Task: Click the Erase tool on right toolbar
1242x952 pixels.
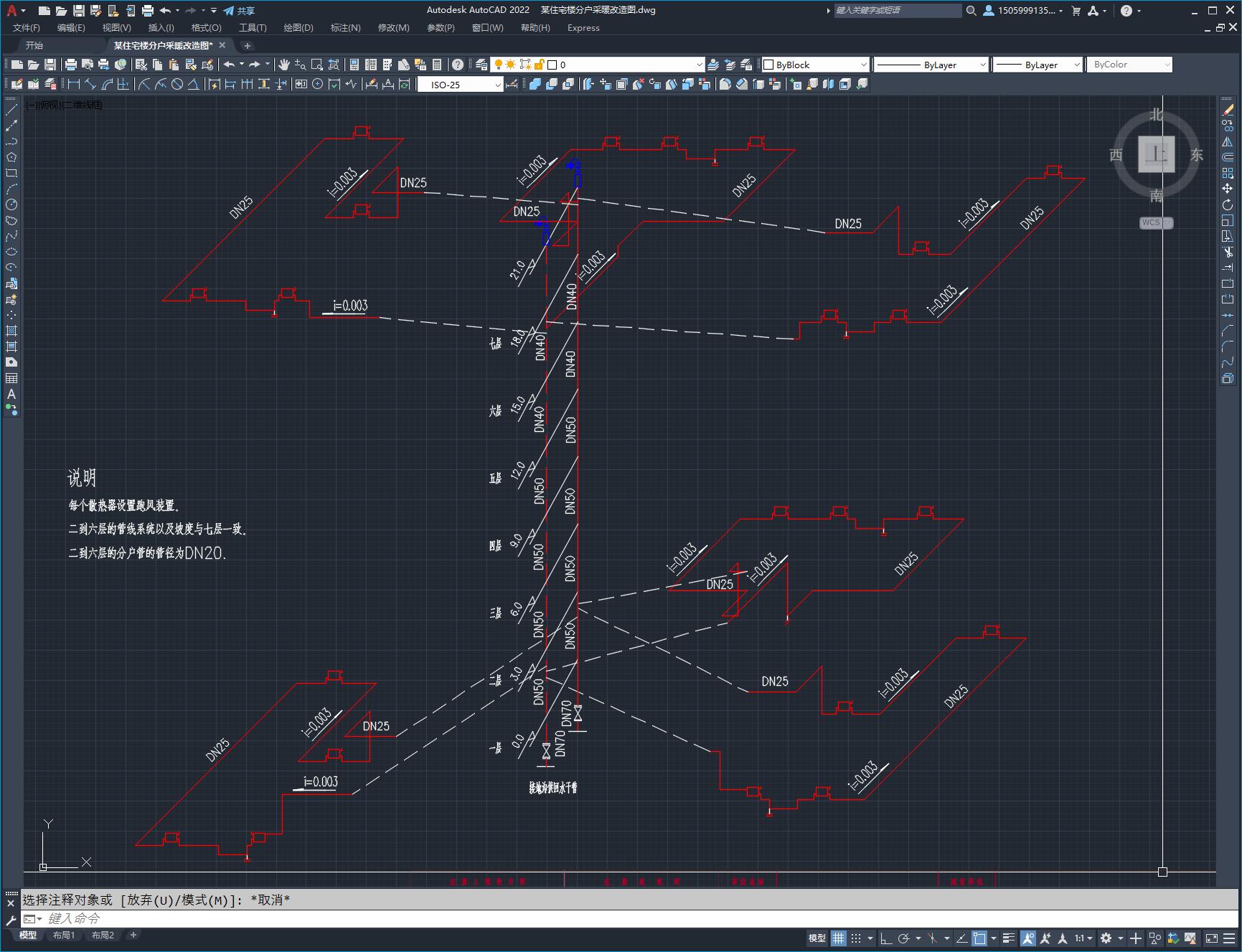Action: point(1228,110)
